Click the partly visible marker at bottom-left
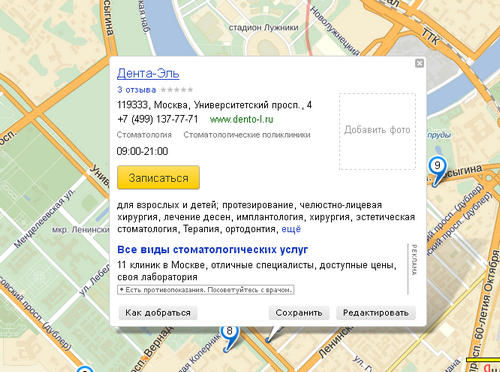This screenshot has height=372, width=500. (x=84, y=369)
